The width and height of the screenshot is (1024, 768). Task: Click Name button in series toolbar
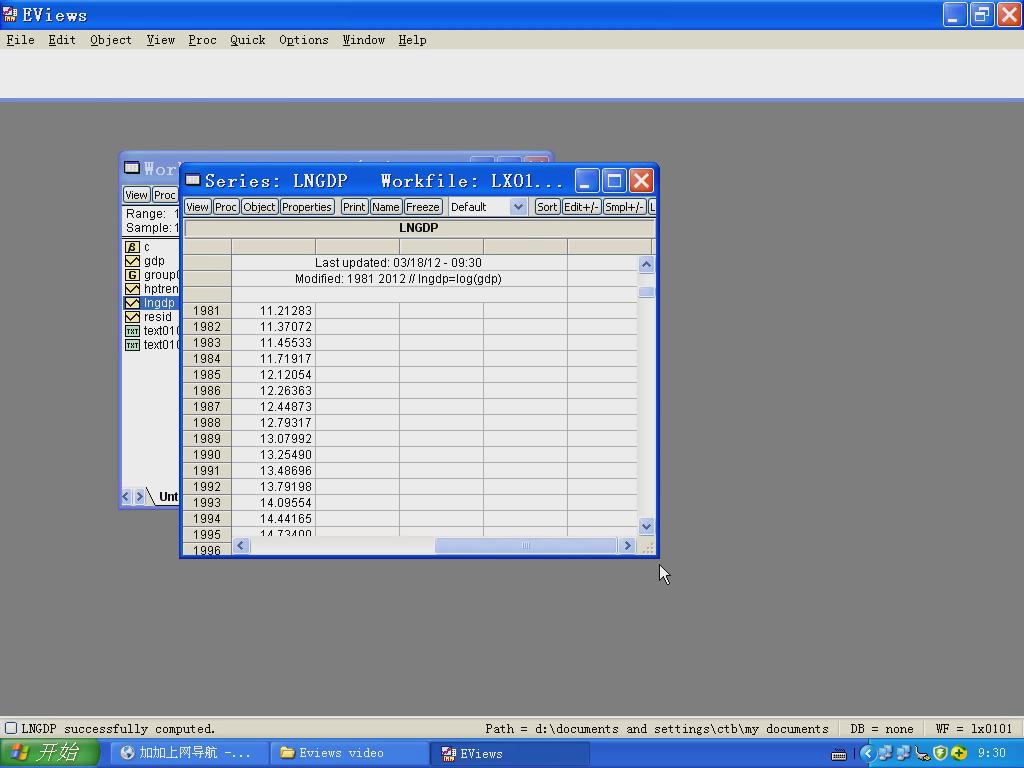click(385, 207)
